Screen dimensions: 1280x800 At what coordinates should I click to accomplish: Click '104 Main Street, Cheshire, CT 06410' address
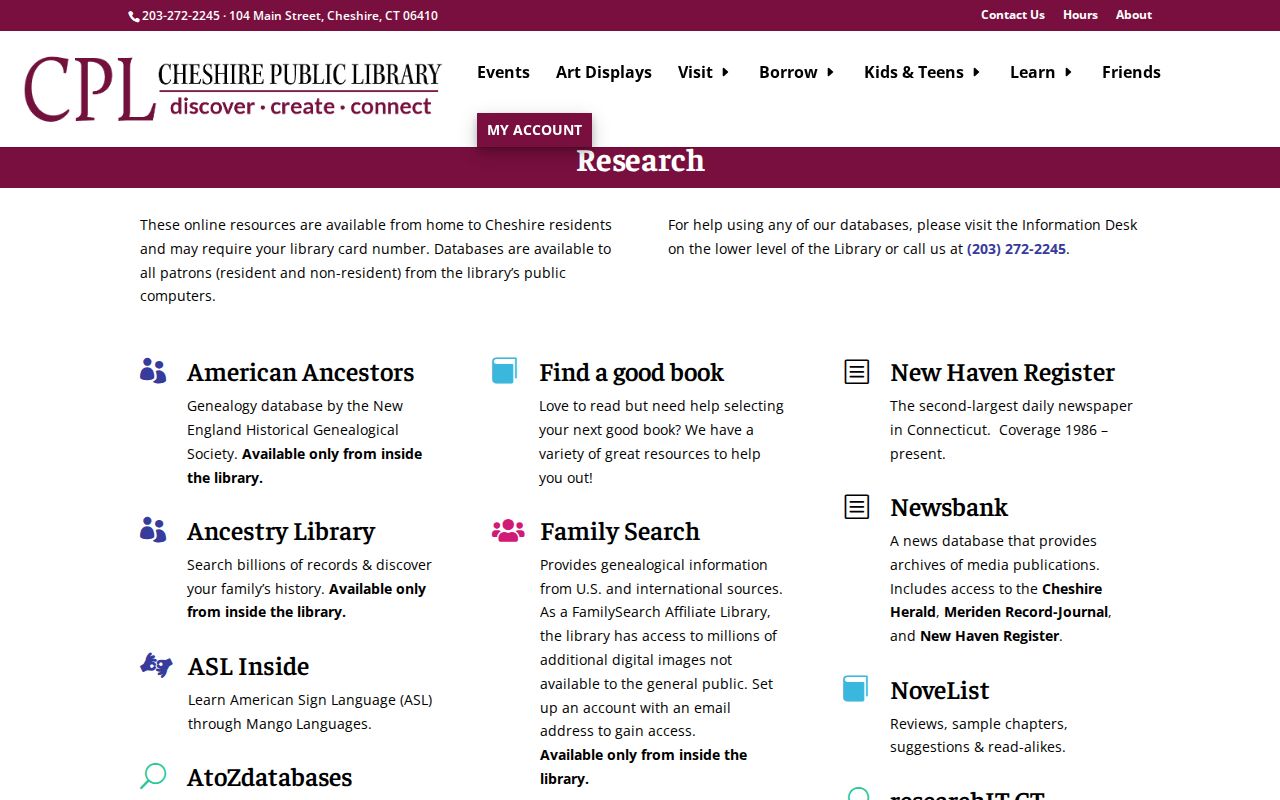tap(333, 16)
